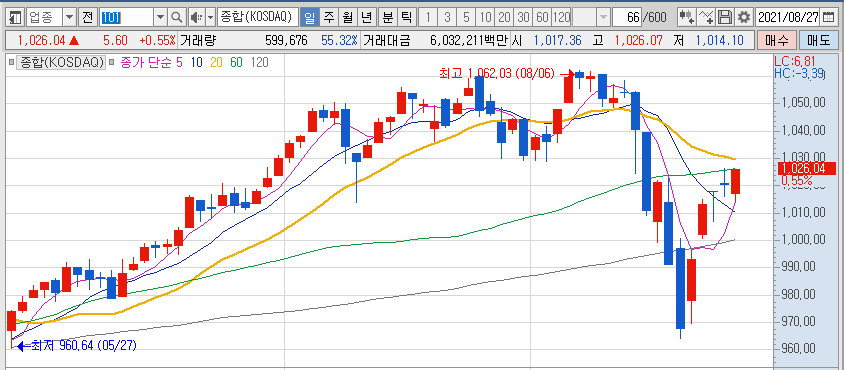
Task: Toggle the left panel collapse icon
Action: click(16, 18)
